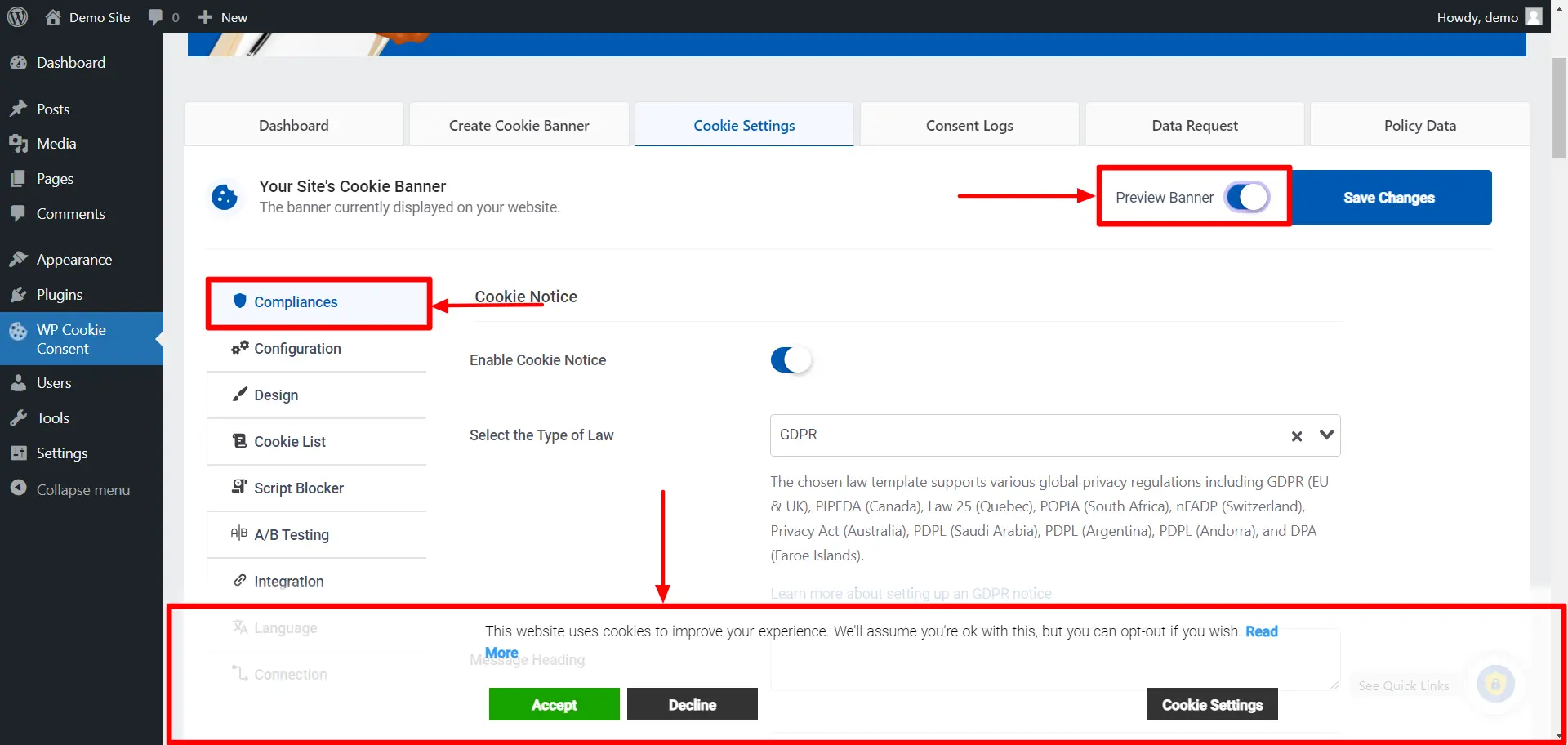The width and height of the screenshot is (1568, 745).
Task: Open Appearance in the sidebar
Action: click(x=73, y=260)
